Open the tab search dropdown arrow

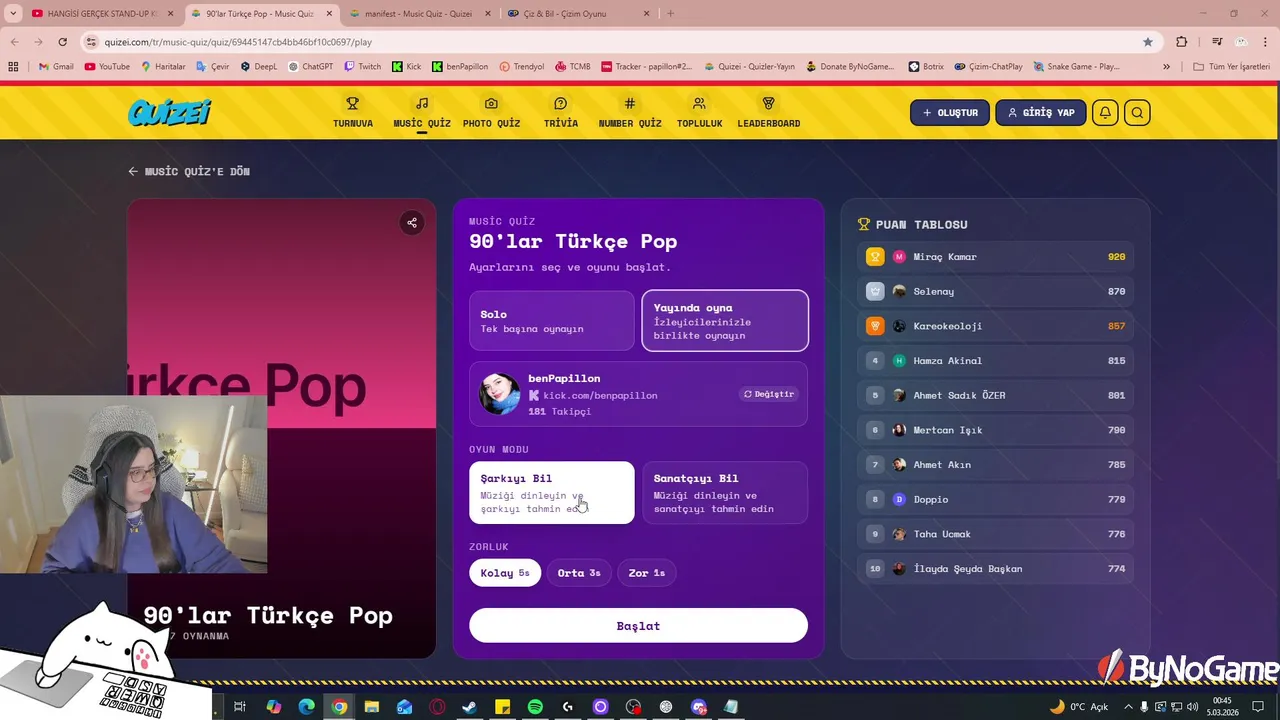13,14
